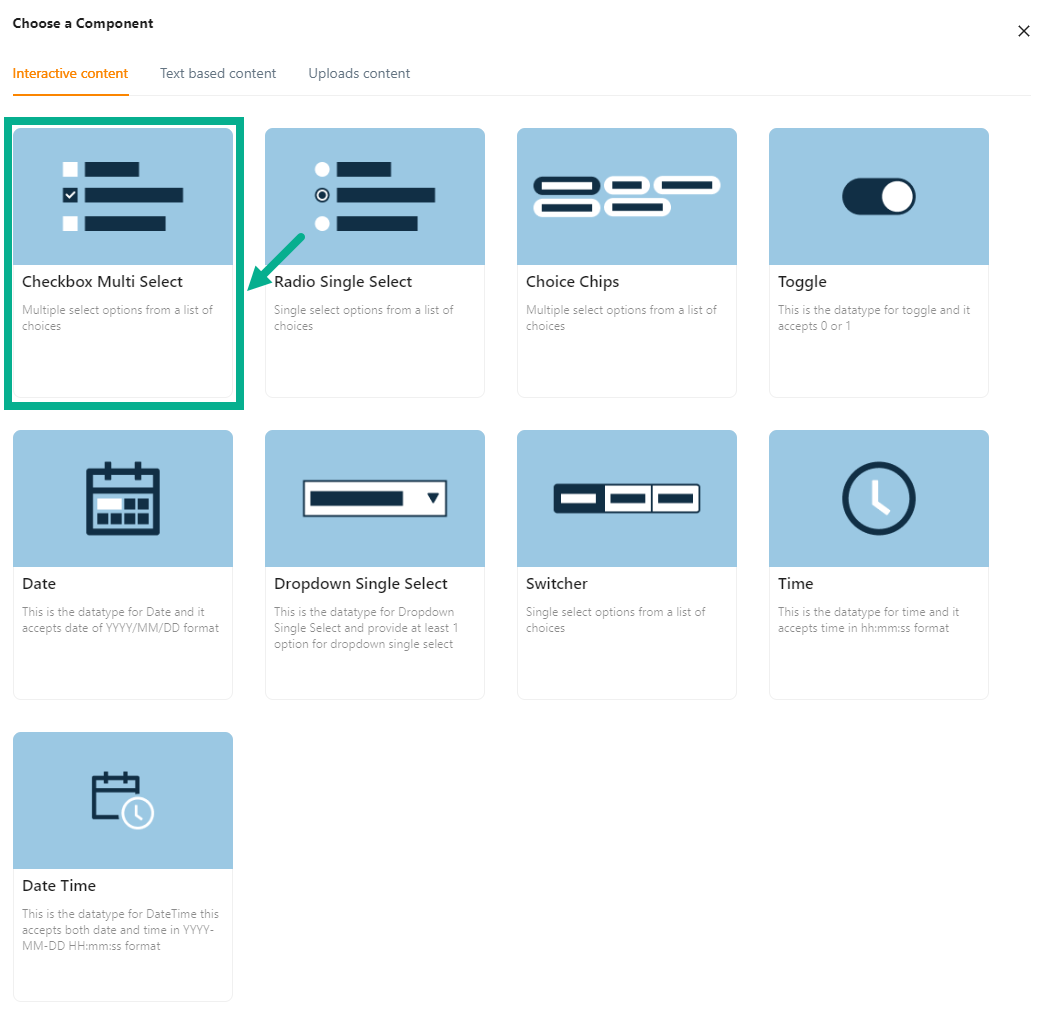
Task: Choose the Radio Single Select icon
Action: (374, 196)
